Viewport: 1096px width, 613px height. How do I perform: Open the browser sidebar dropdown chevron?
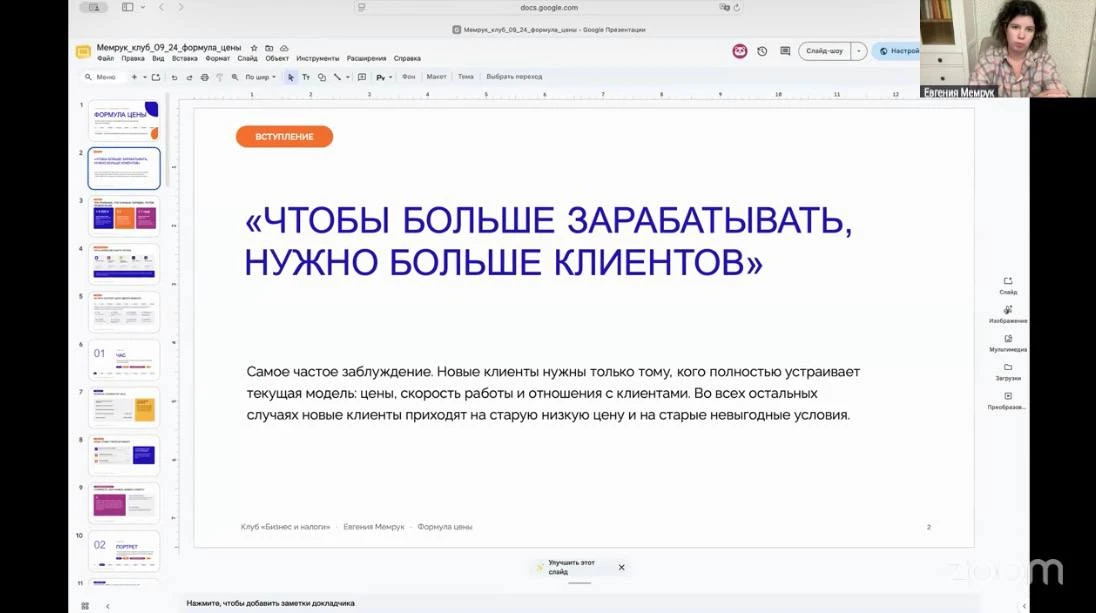[x=143, y=7]
